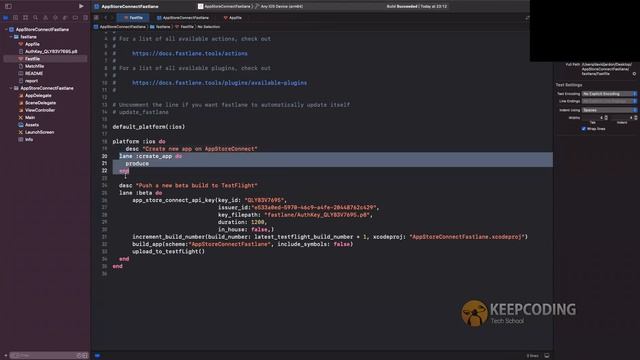Switch to the Appfile editor tab
This screenshot has width=640, height=360.
(x=233, y=18)
